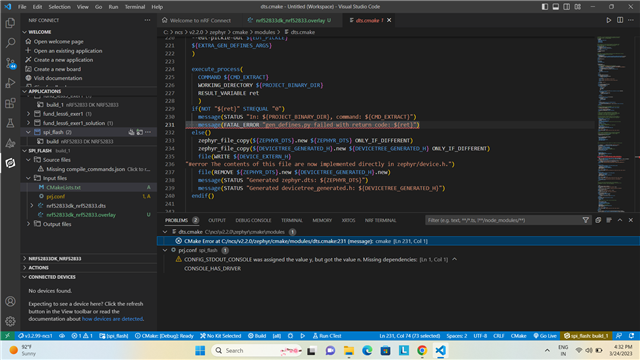This screenshot has height=360, width=640.
Task: Close the dts.cmake editor tab
Action: [x=389, y=20]
